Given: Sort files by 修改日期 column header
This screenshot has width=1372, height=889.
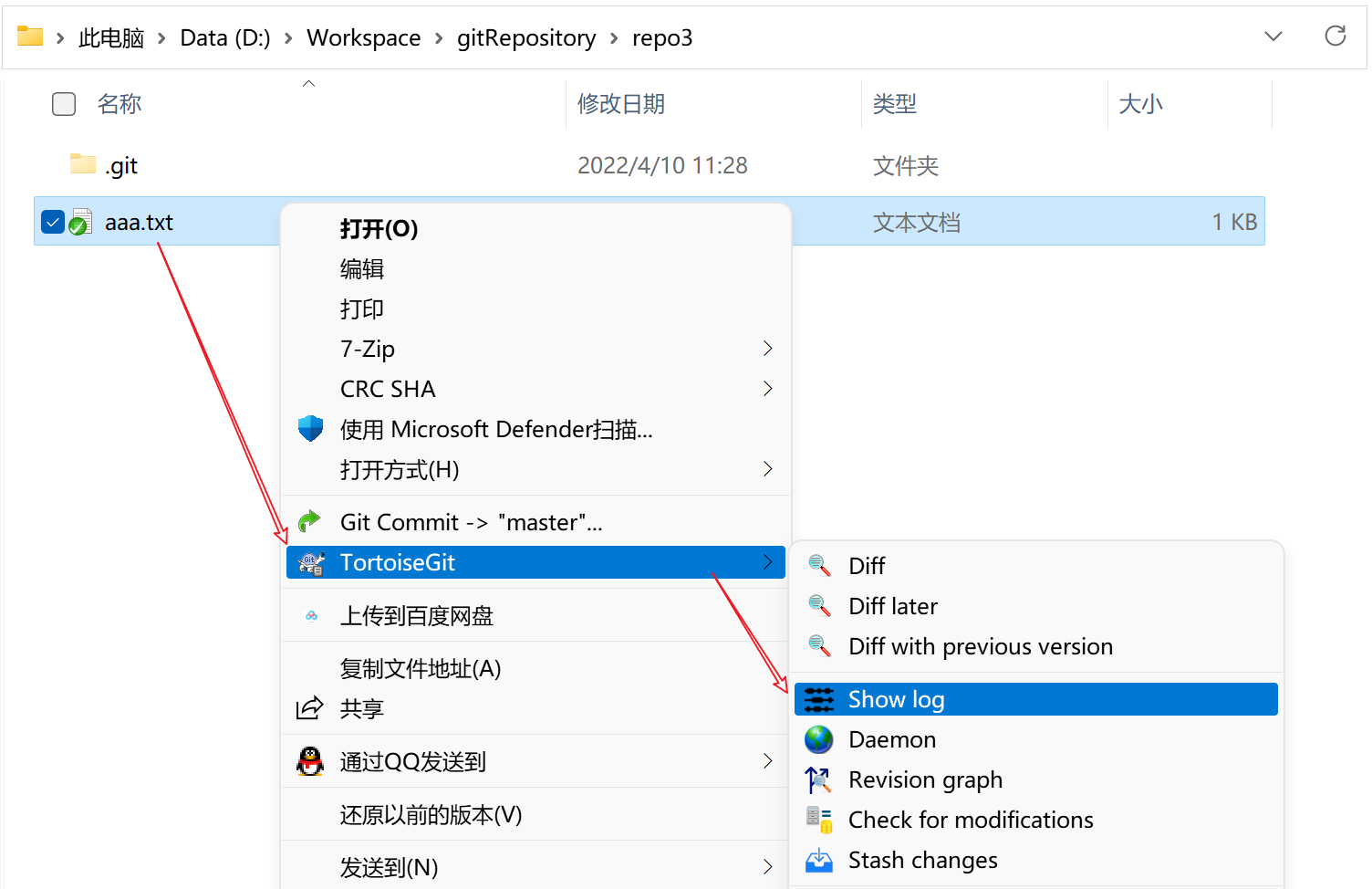Looking at the screenshot, I should pos(621,104).
